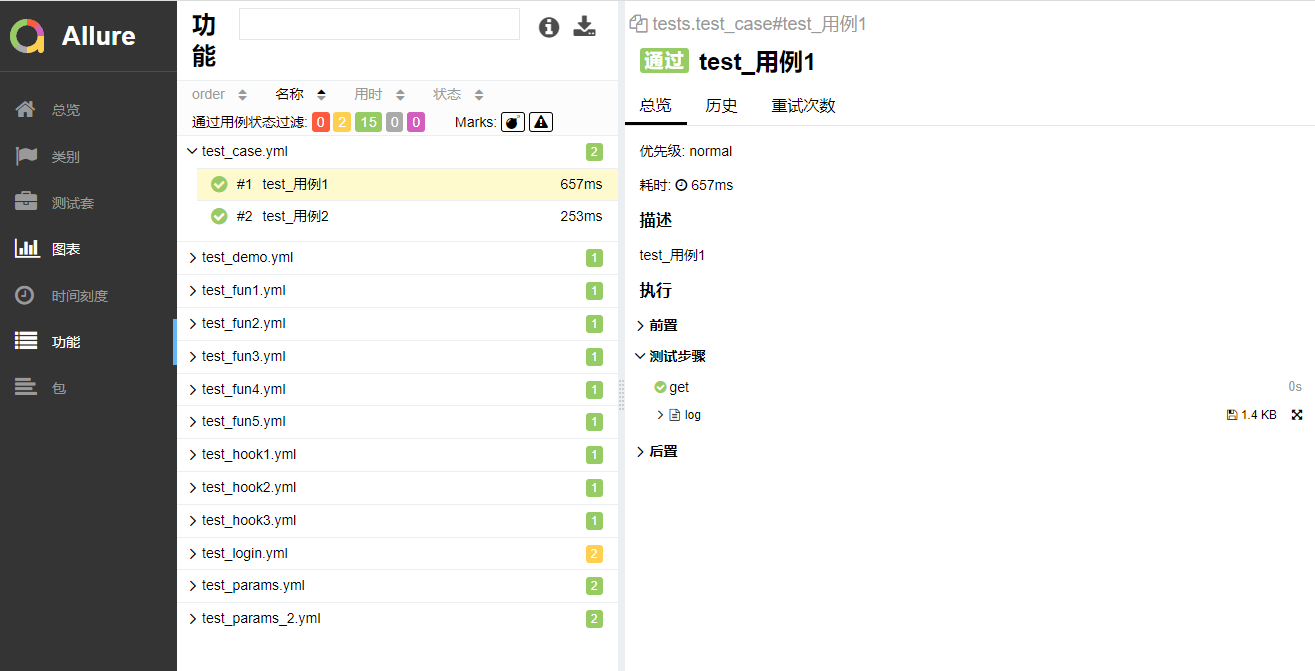Switch to the 重试次数 tab
Screen dimensions: 1315x671
[x=803, y=106]
